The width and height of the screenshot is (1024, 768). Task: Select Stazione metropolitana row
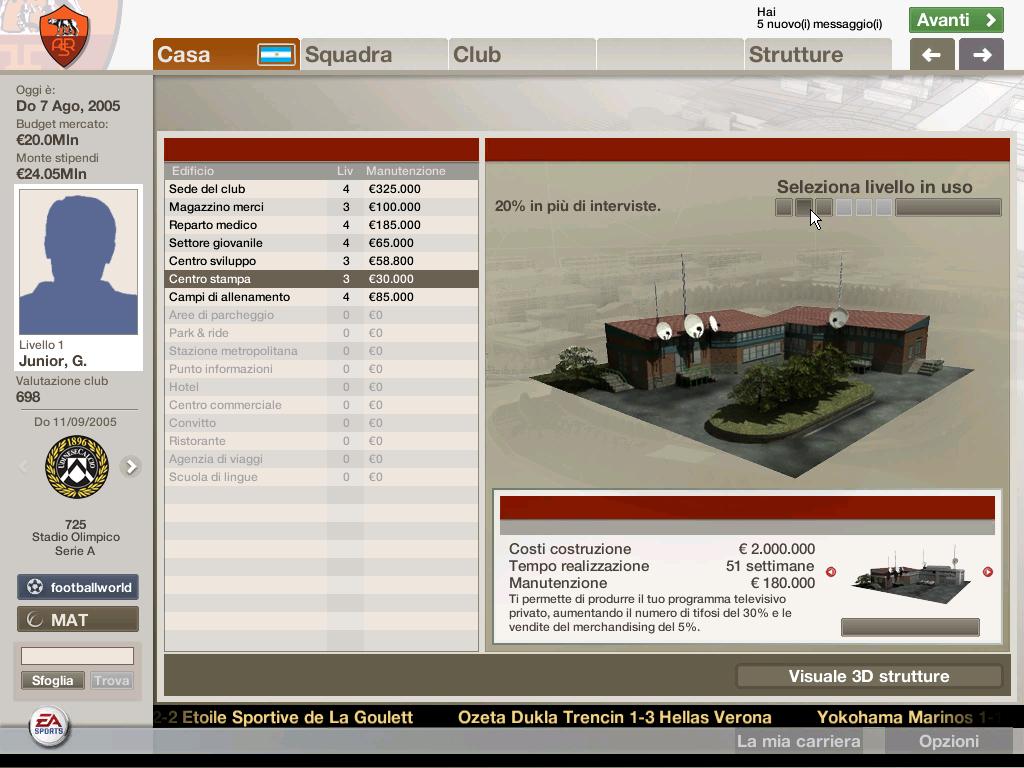pos(321,351)
